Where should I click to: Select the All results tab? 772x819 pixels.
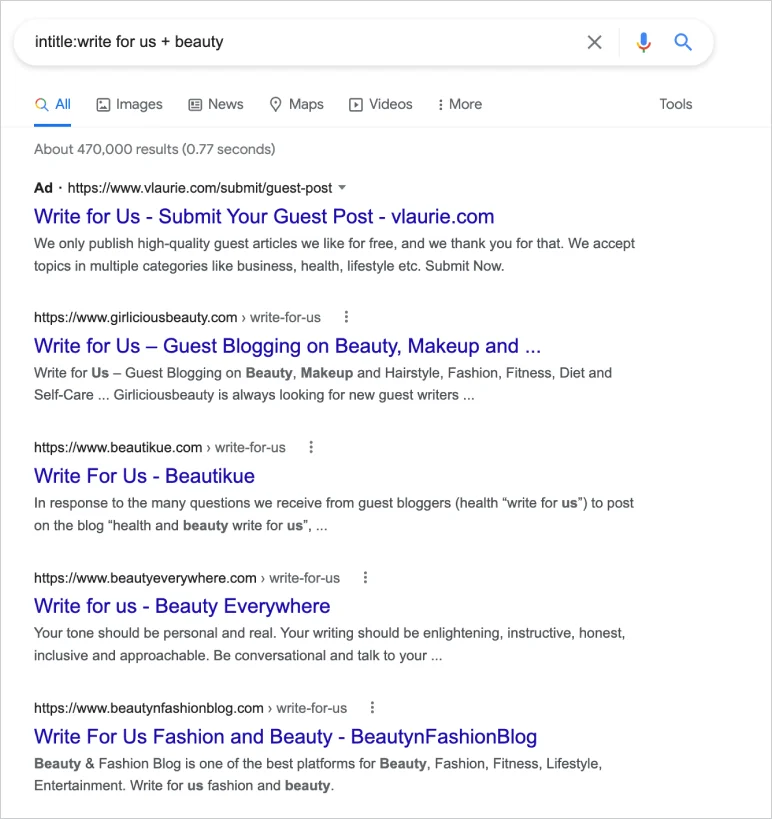tap(53, 104)
